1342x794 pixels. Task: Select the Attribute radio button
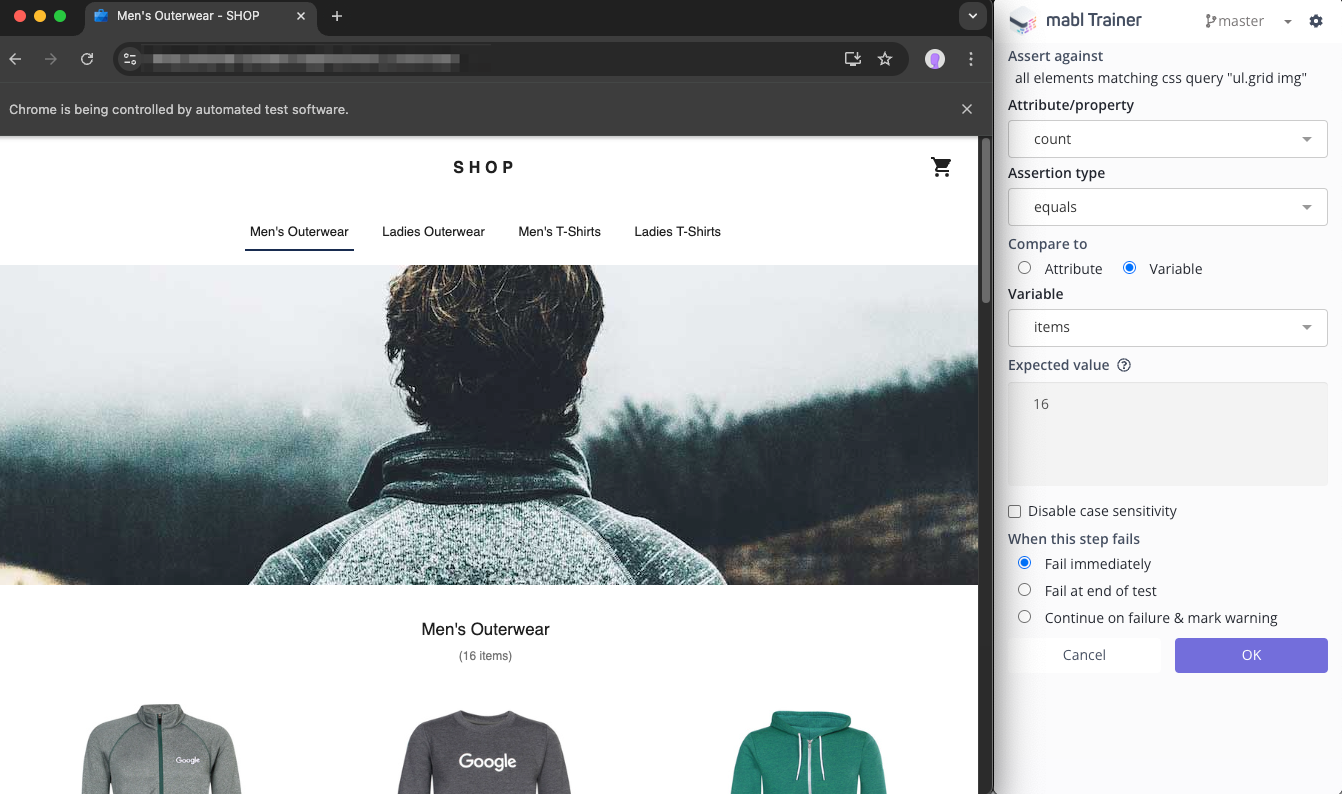pos(1024,268)
